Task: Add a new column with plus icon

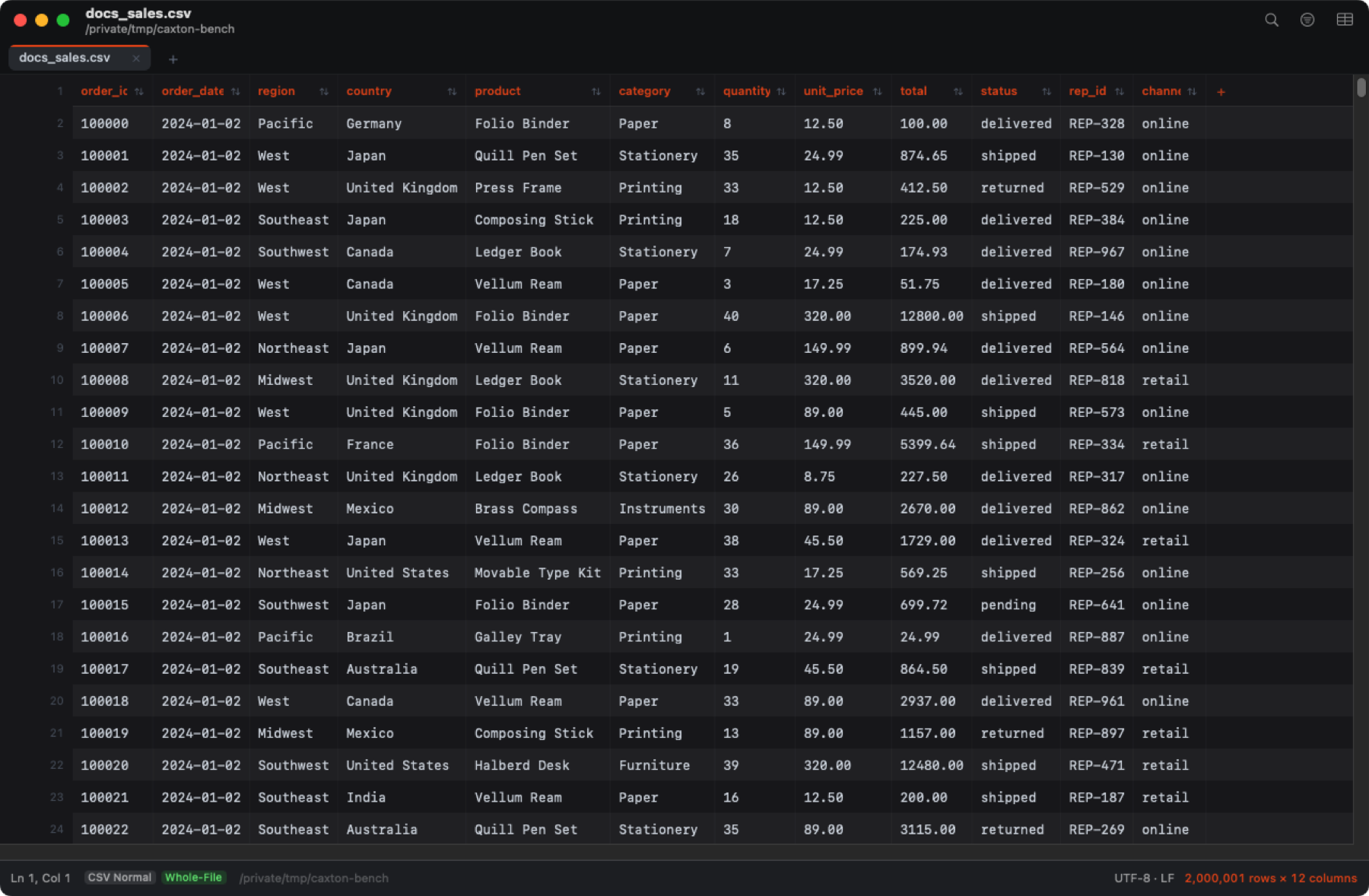Action: 1221,92
